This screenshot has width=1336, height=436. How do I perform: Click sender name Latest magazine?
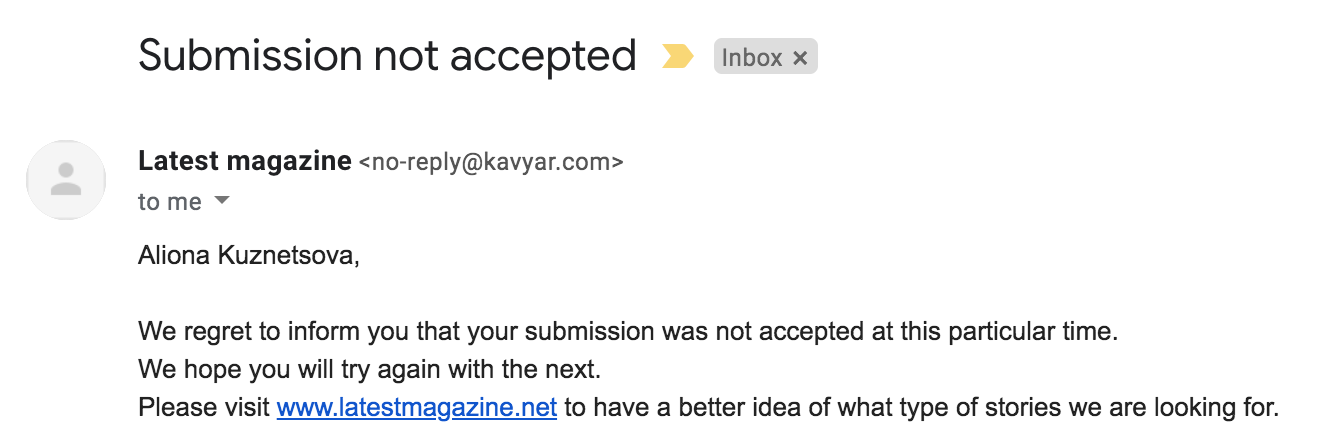(245, 160)
